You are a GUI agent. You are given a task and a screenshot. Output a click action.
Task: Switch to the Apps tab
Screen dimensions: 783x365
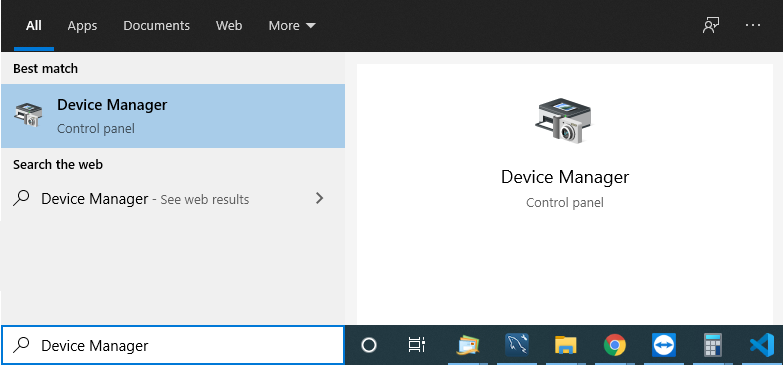(82, 25)
